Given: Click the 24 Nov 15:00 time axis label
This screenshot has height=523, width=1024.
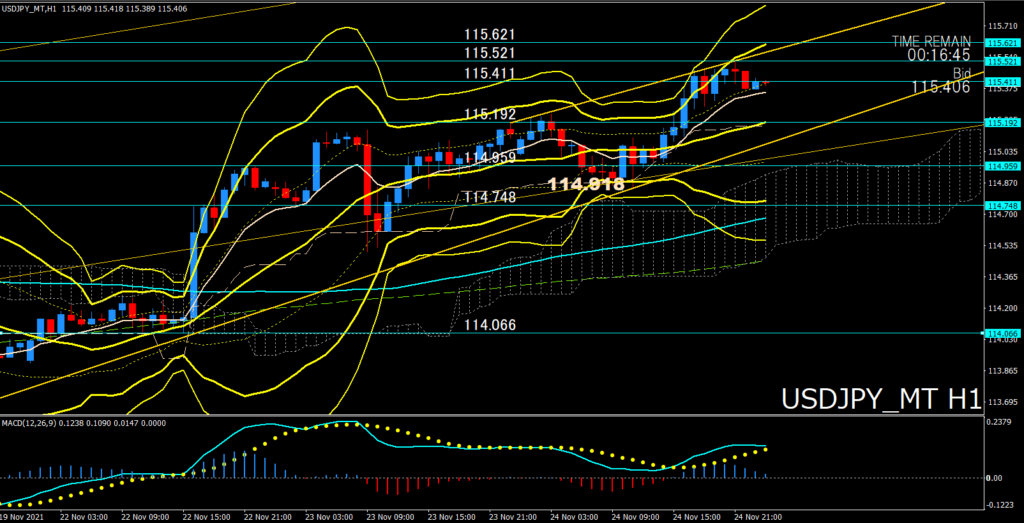Looking at the screenshot, I should click(x=699, y=516).
